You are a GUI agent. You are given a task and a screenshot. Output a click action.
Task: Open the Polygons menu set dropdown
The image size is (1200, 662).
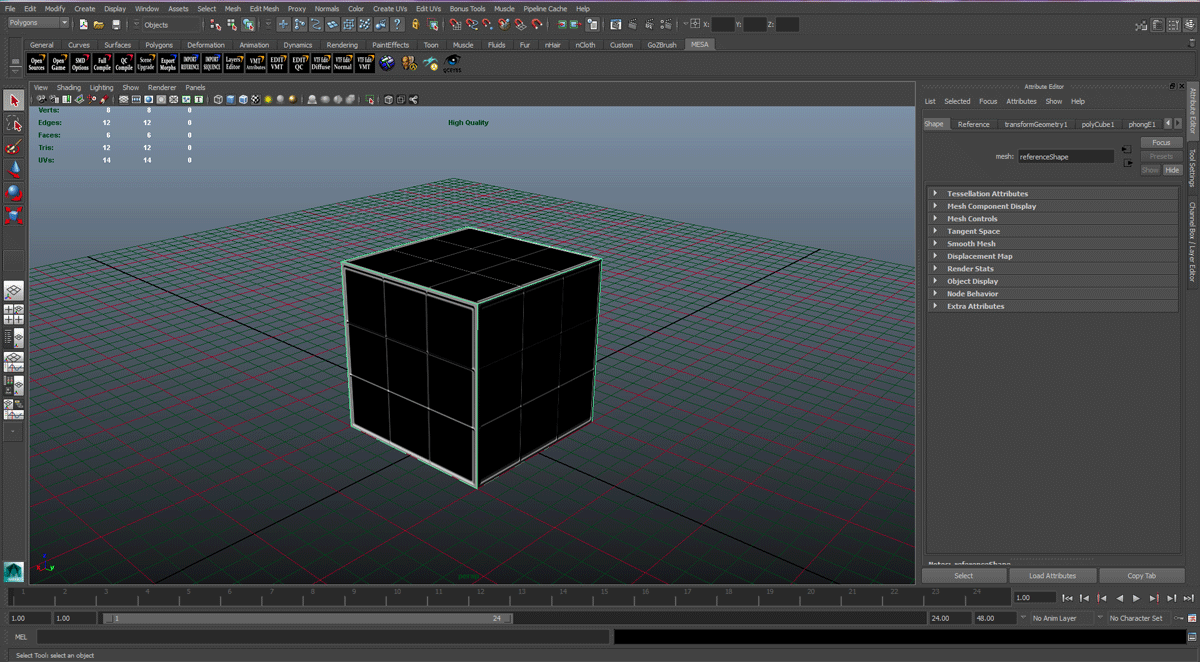(x=38, y=23)
